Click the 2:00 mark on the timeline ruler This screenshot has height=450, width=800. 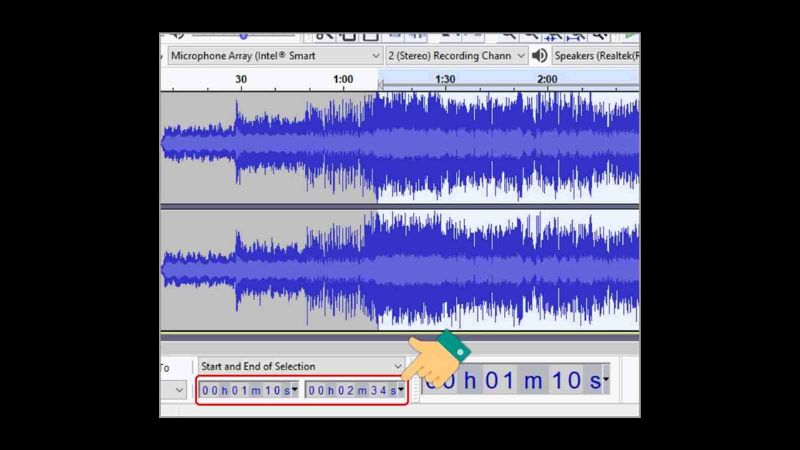[x=547, y=80]
